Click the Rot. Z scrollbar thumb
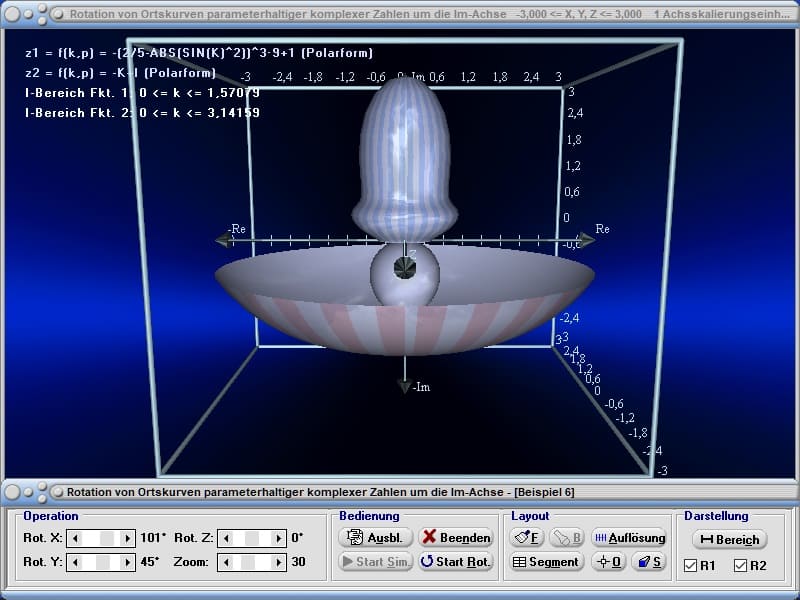This screenshot has width=800, height=600. tap(252, 538)
